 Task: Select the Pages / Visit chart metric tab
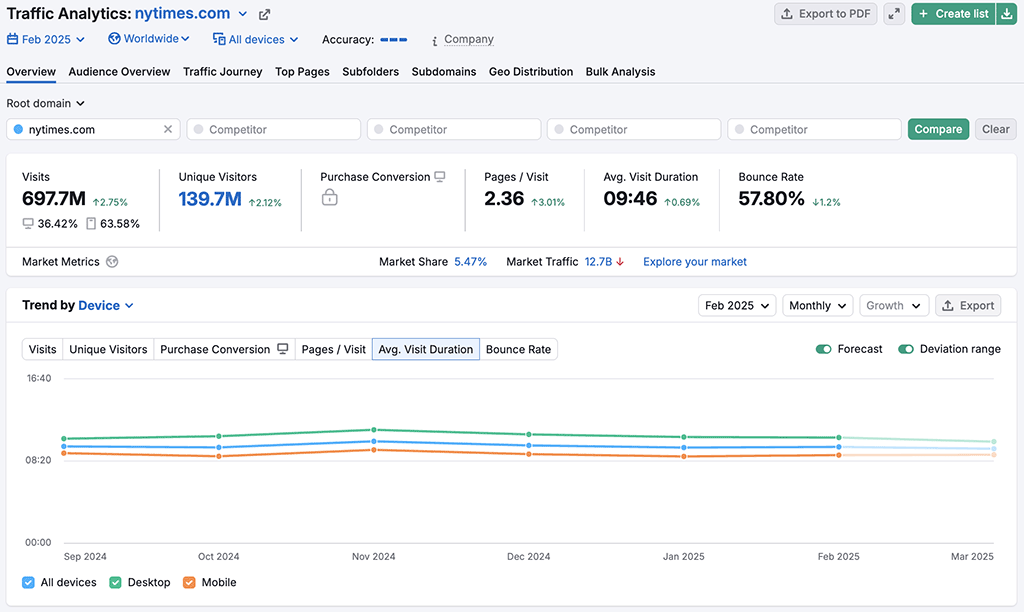coord(334,349)
